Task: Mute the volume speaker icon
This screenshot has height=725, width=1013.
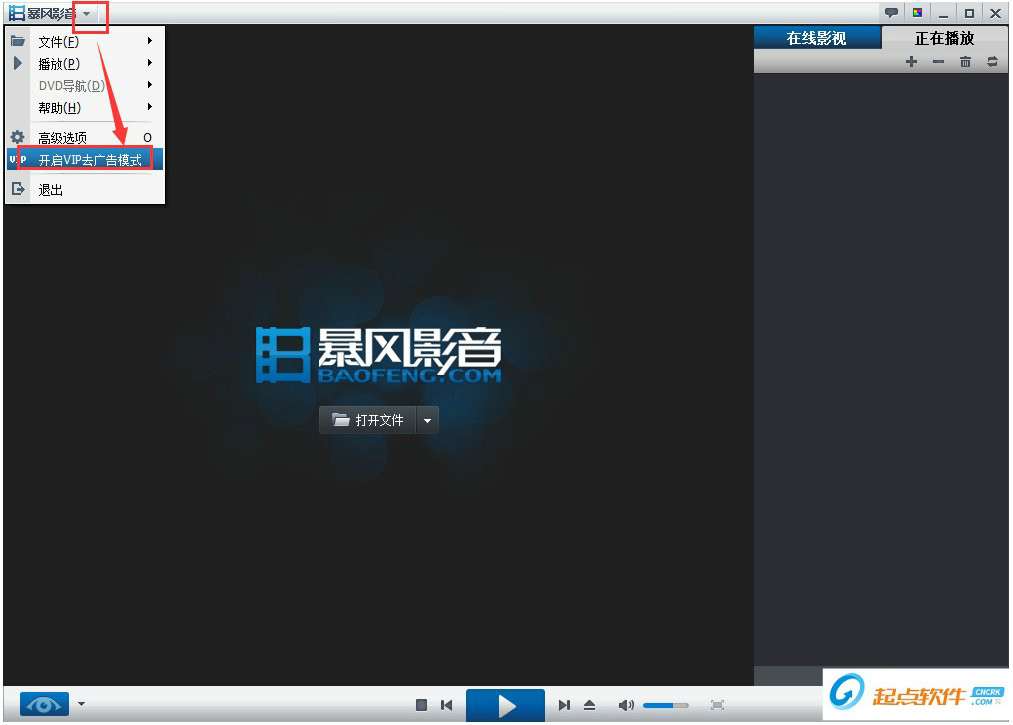Action: pos(625,705)
